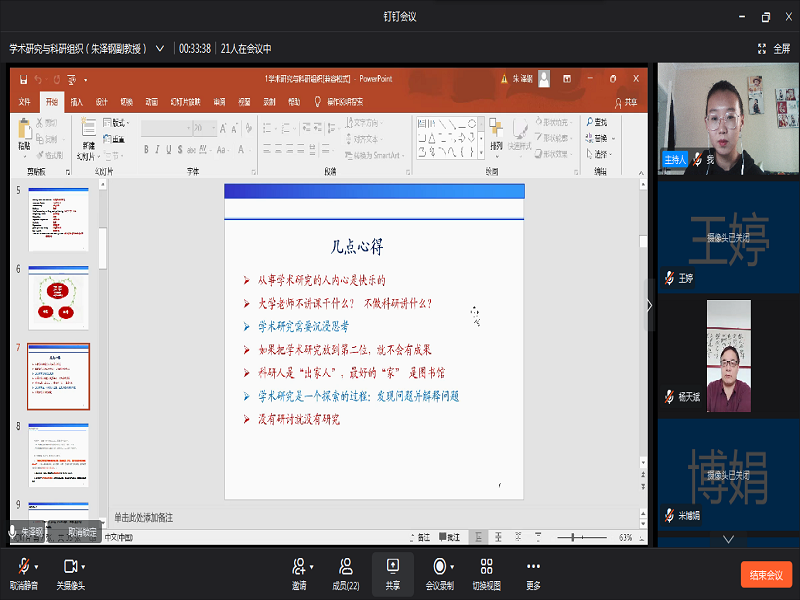Adjust the PowerPoint zoom slider
Screen dimensions: 800x600
[573, 537]
